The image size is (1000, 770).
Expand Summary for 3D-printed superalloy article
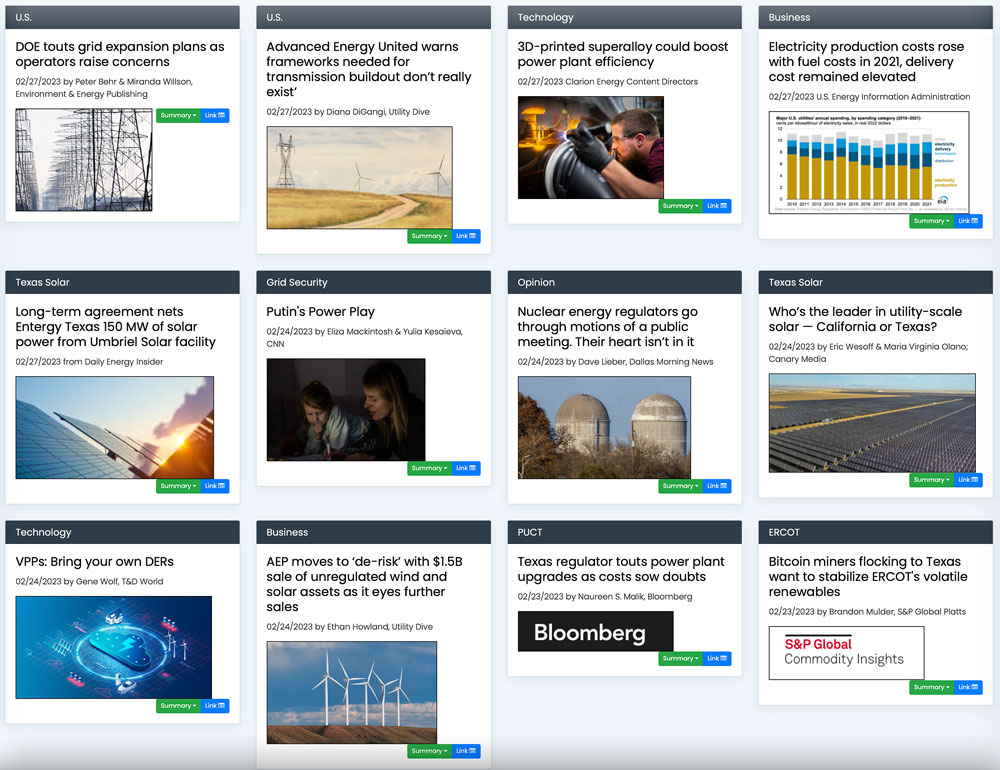pyautogui.click(x=681, y=206)
